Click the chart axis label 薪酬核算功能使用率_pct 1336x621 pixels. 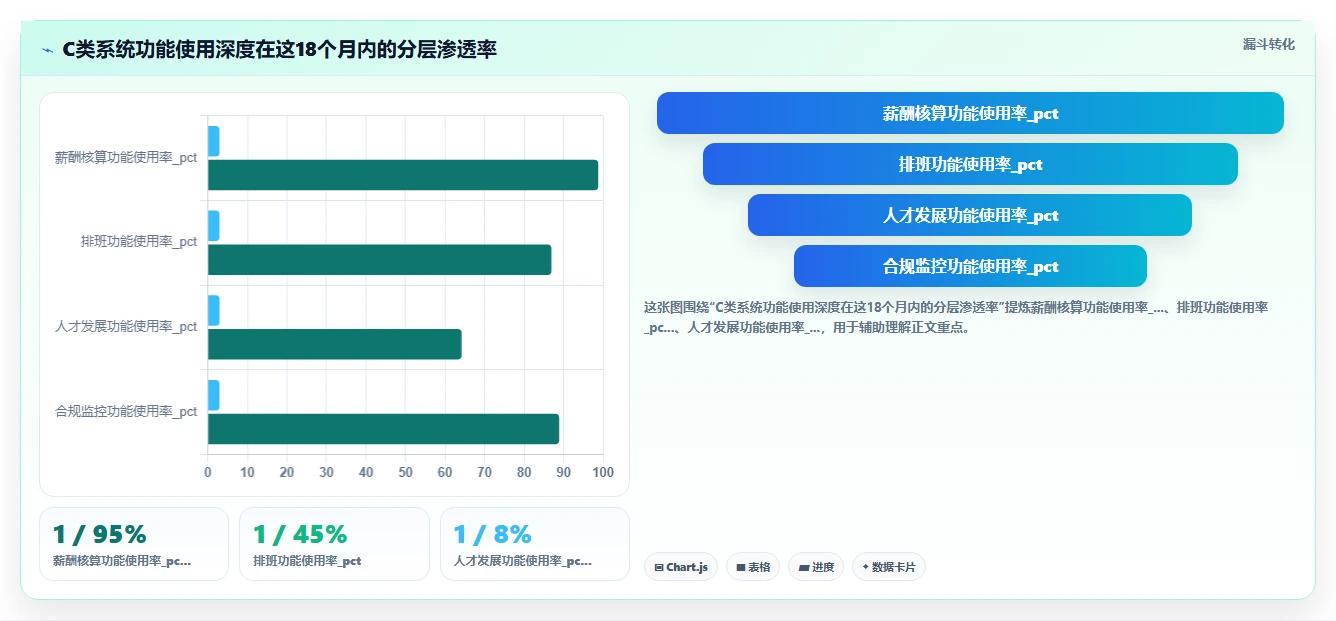tap(126, 157)
